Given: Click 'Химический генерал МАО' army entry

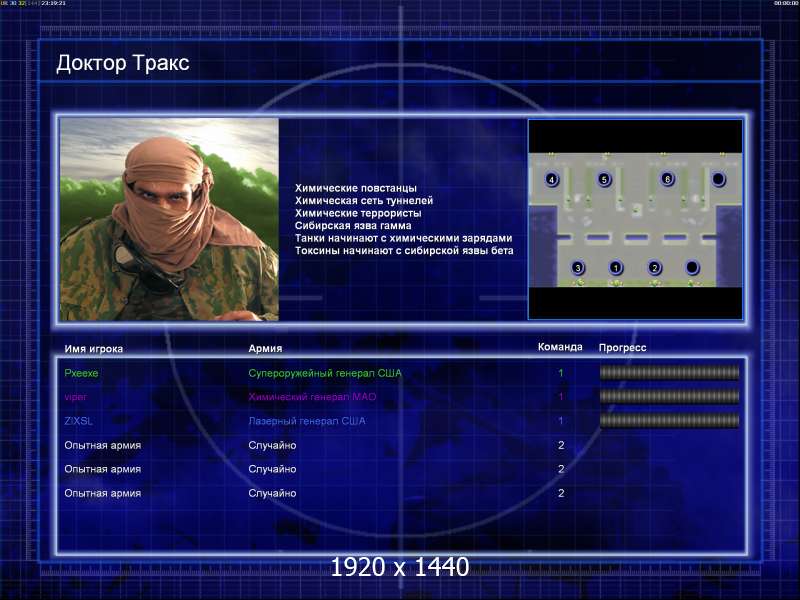Looking at the screenshot, I should pyautogui.click(x=312, y=396).
